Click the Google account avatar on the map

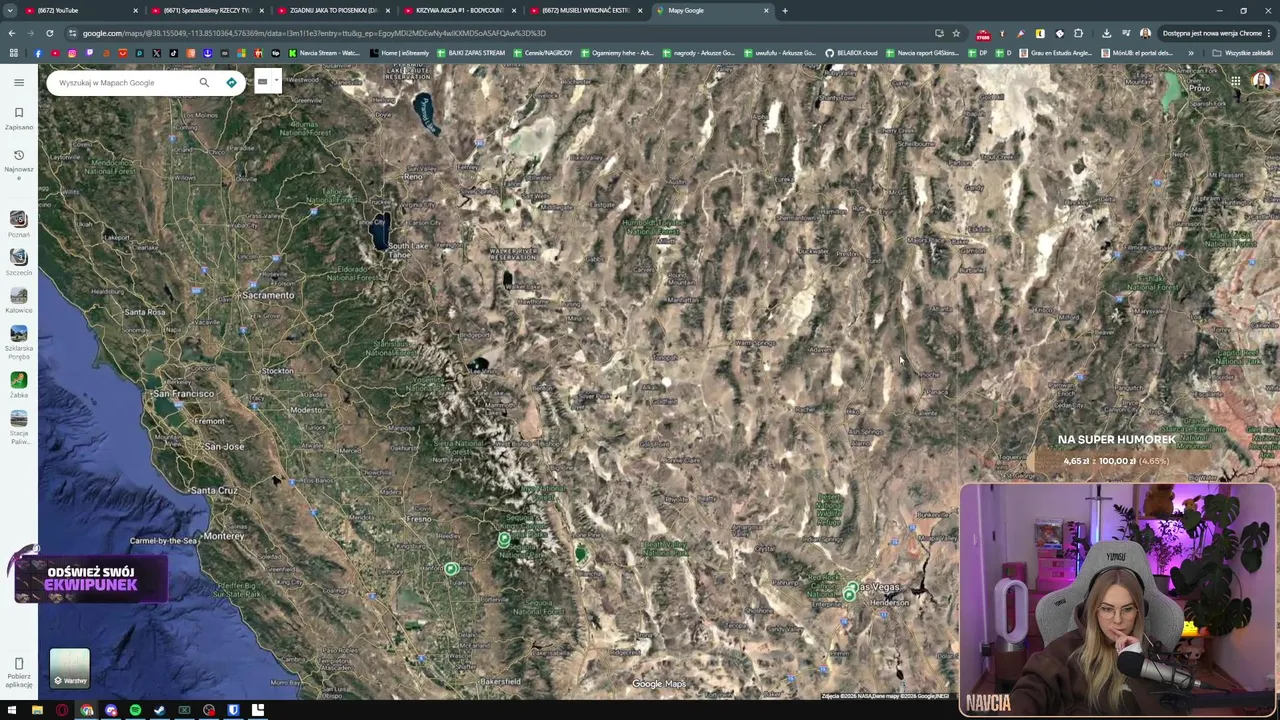tap(1261, 81)
